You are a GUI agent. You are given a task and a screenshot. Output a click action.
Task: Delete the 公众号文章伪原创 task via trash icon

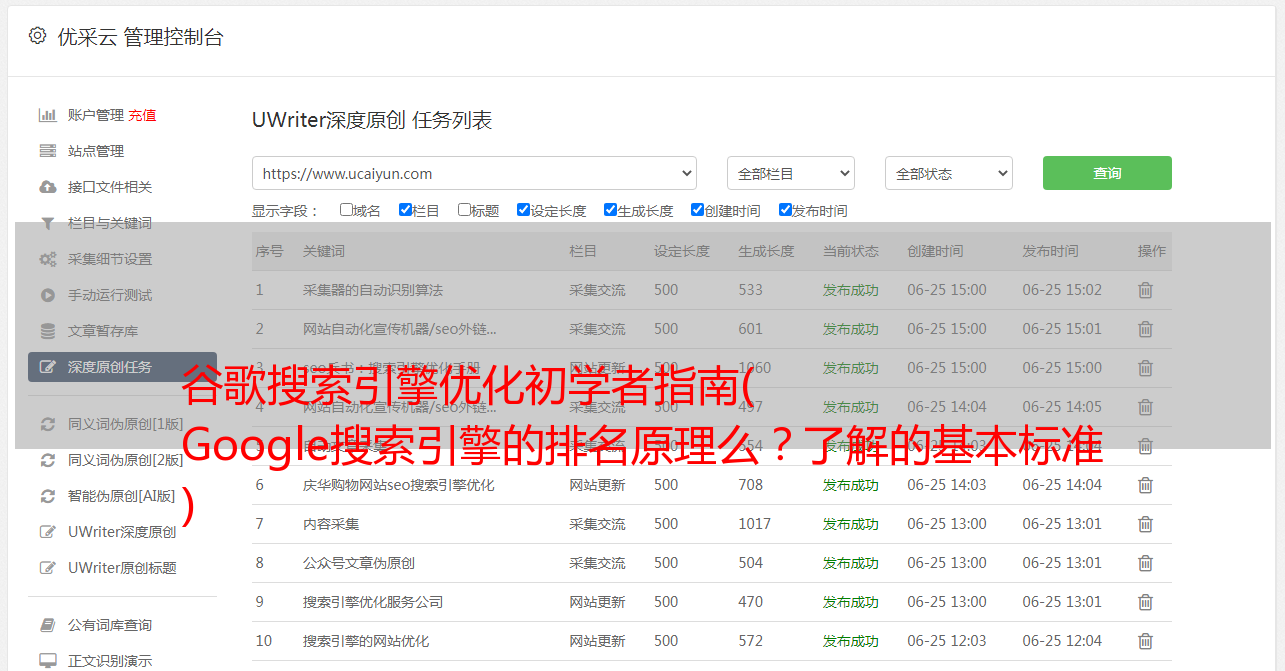pos(1146,563)
